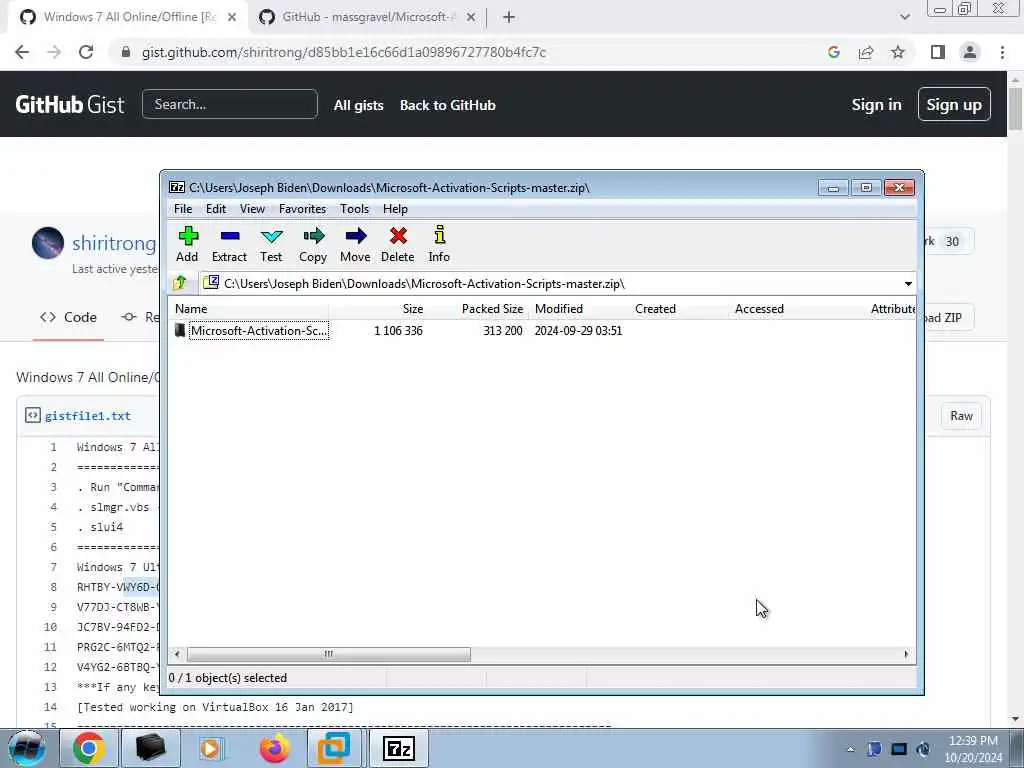Open the Windows Start button
This screenshot has height=768, width=1024.
26,748
